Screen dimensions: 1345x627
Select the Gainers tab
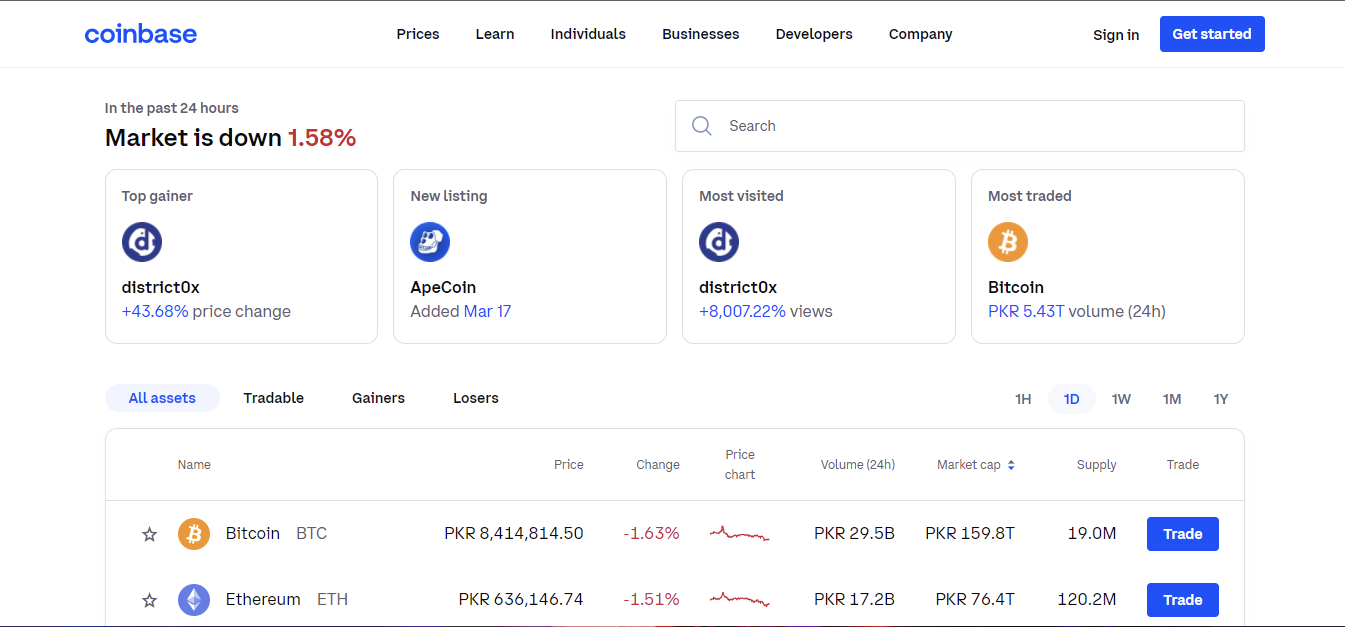(x=378, y=398)
